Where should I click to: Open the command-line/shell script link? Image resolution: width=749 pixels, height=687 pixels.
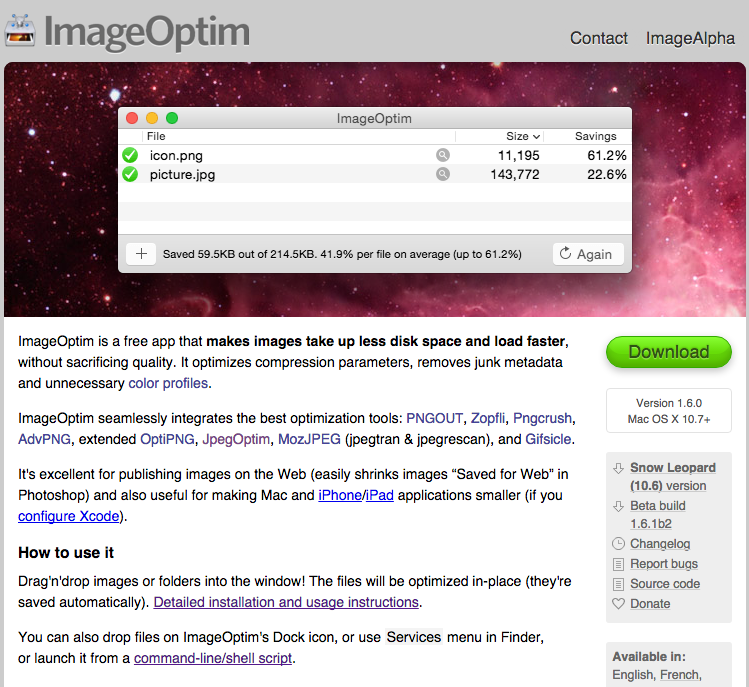point(213,658)
